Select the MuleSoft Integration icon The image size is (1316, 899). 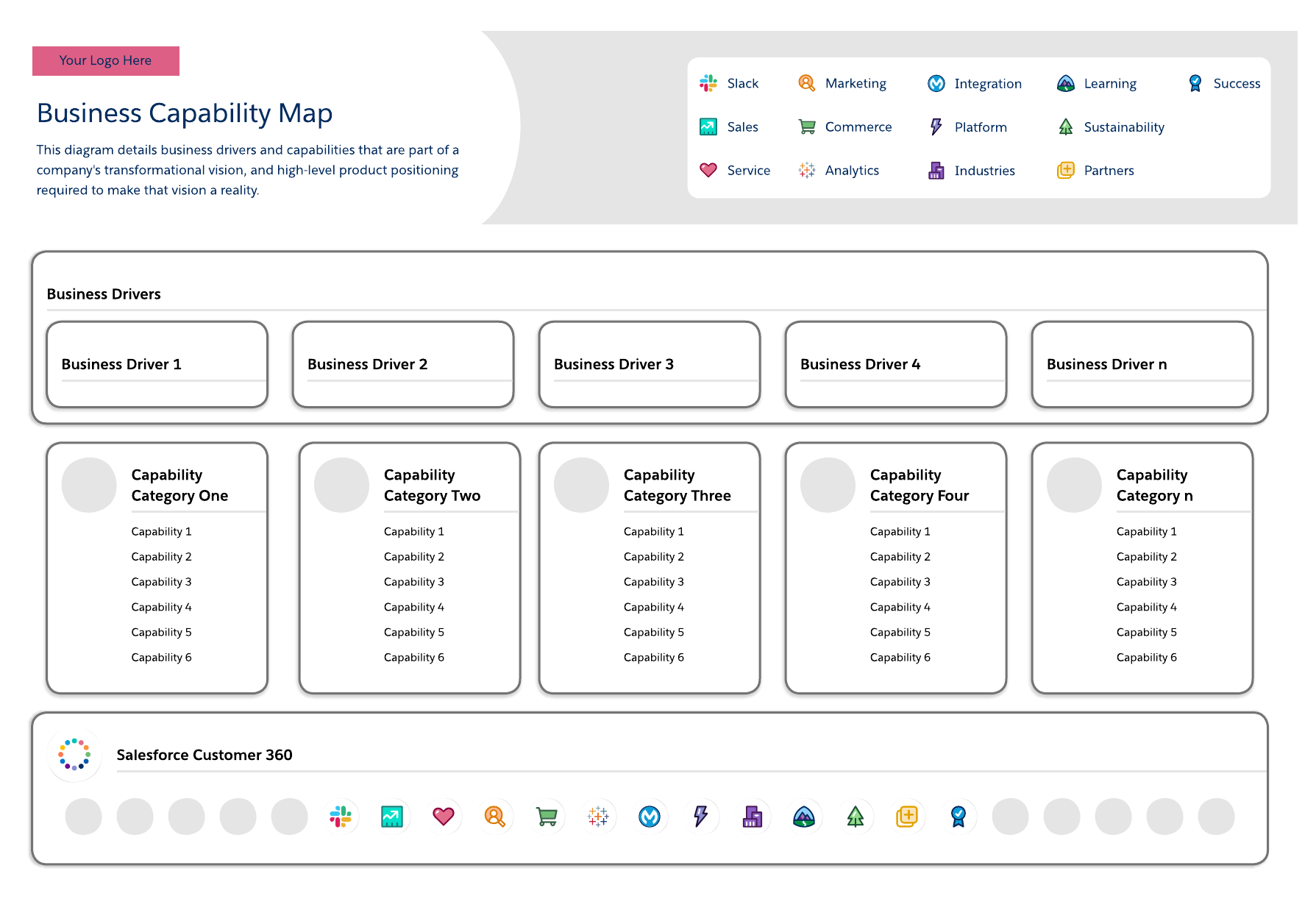pyautogui.click(x=936, y=83)
